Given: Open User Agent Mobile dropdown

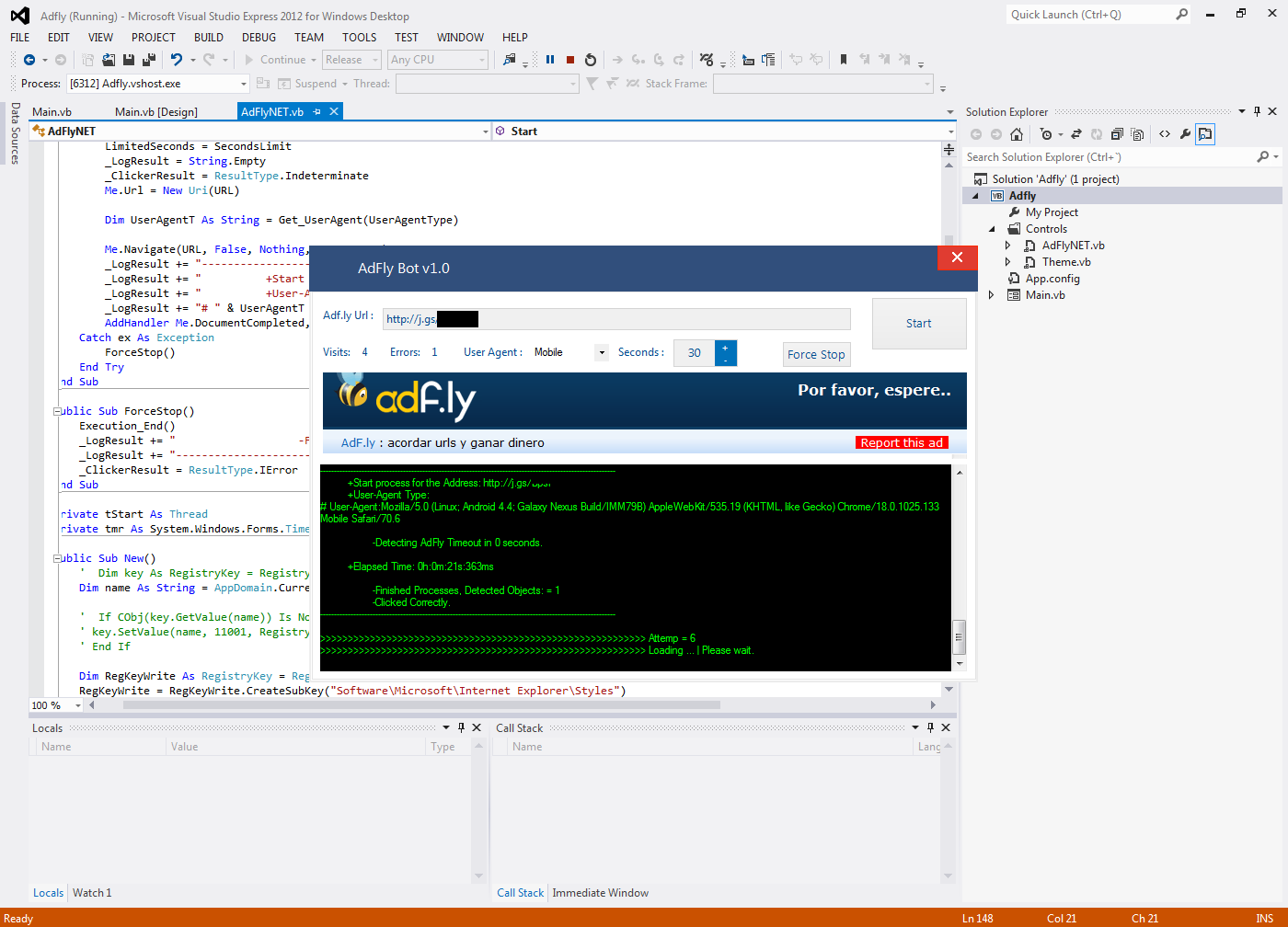Looking at the screenshot, I should (x=601, y=352).
